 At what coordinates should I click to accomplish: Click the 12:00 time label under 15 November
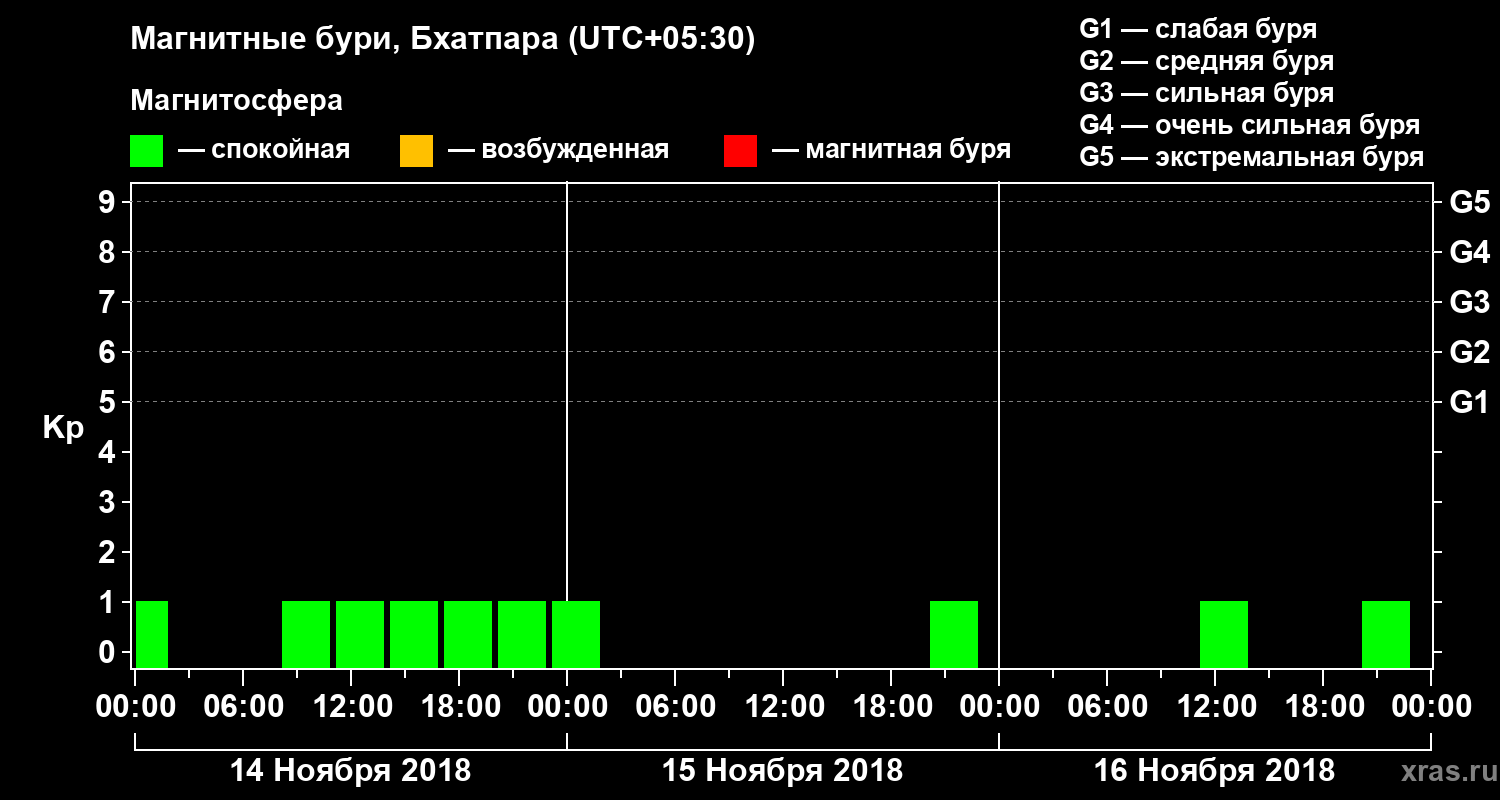[783, 707]
